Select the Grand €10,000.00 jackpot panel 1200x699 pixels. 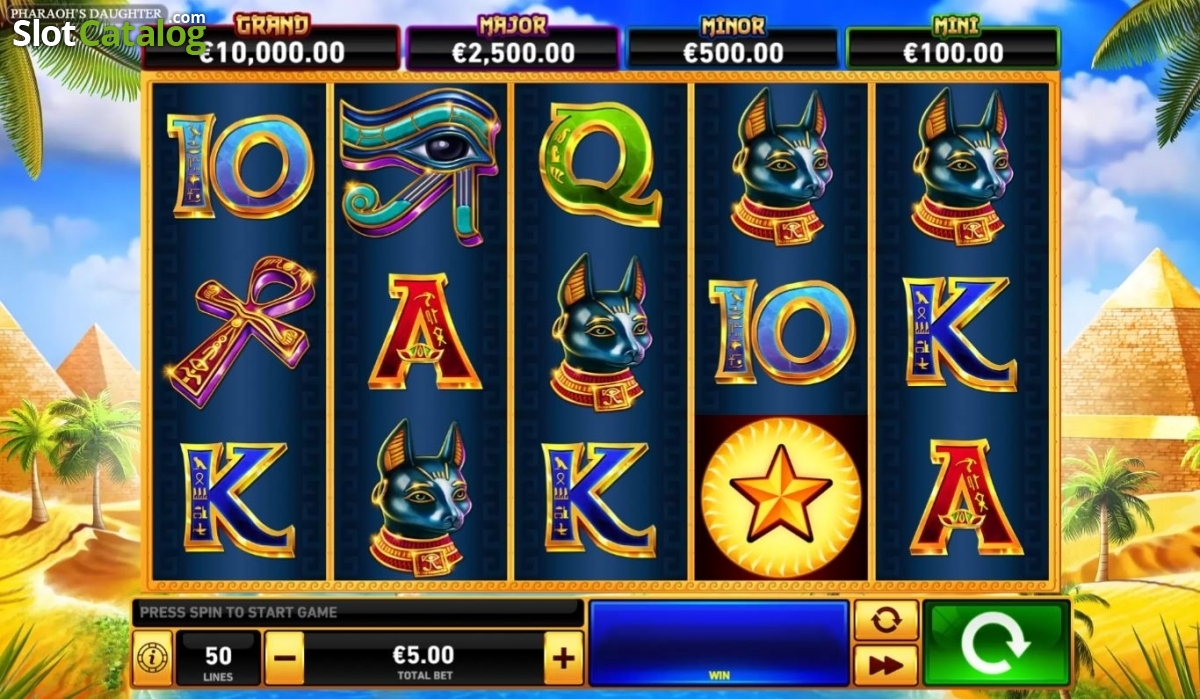(x=272, y=46)
